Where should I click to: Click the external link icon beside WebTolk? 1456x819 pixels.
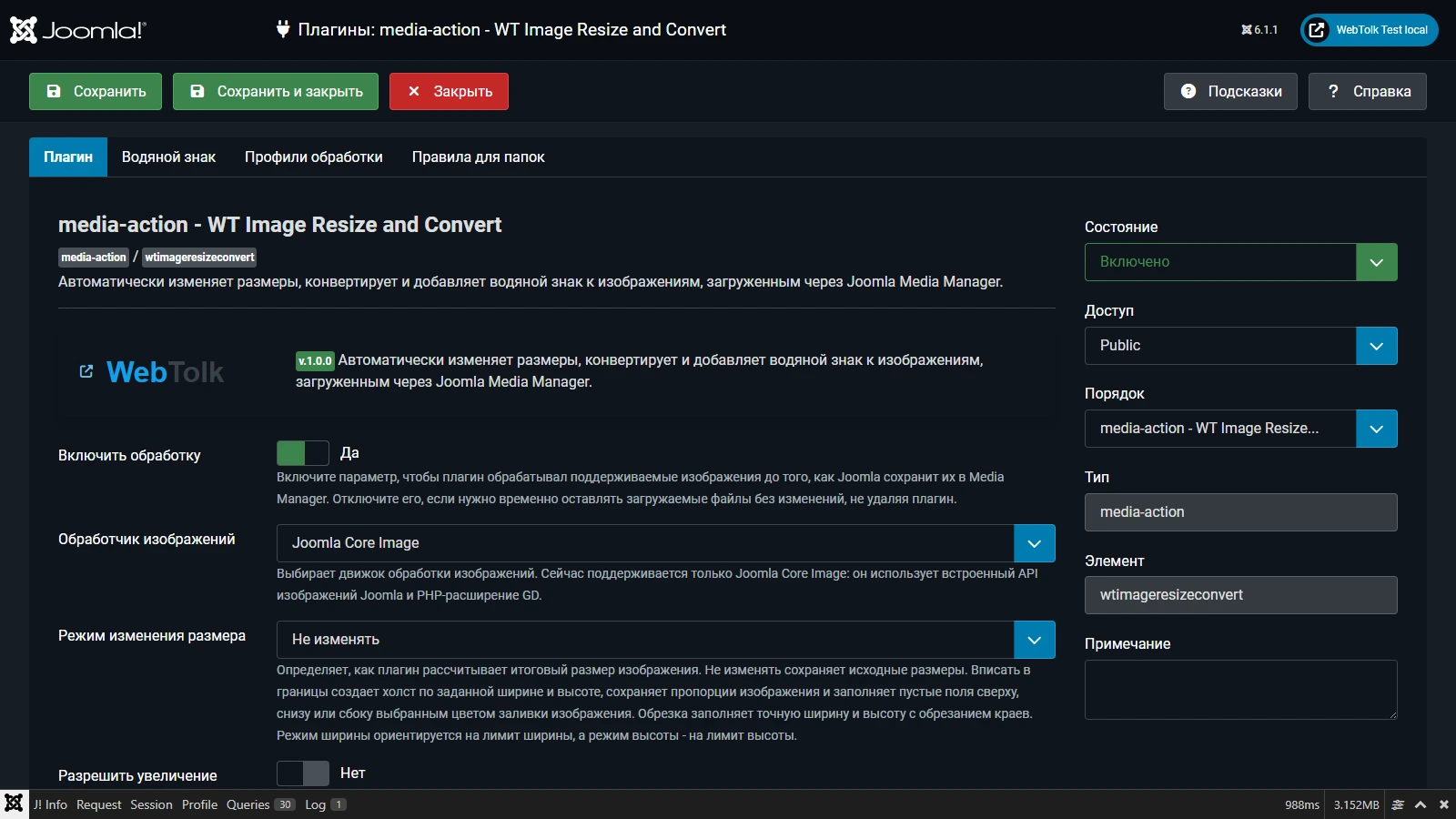(x=86, y=371)
